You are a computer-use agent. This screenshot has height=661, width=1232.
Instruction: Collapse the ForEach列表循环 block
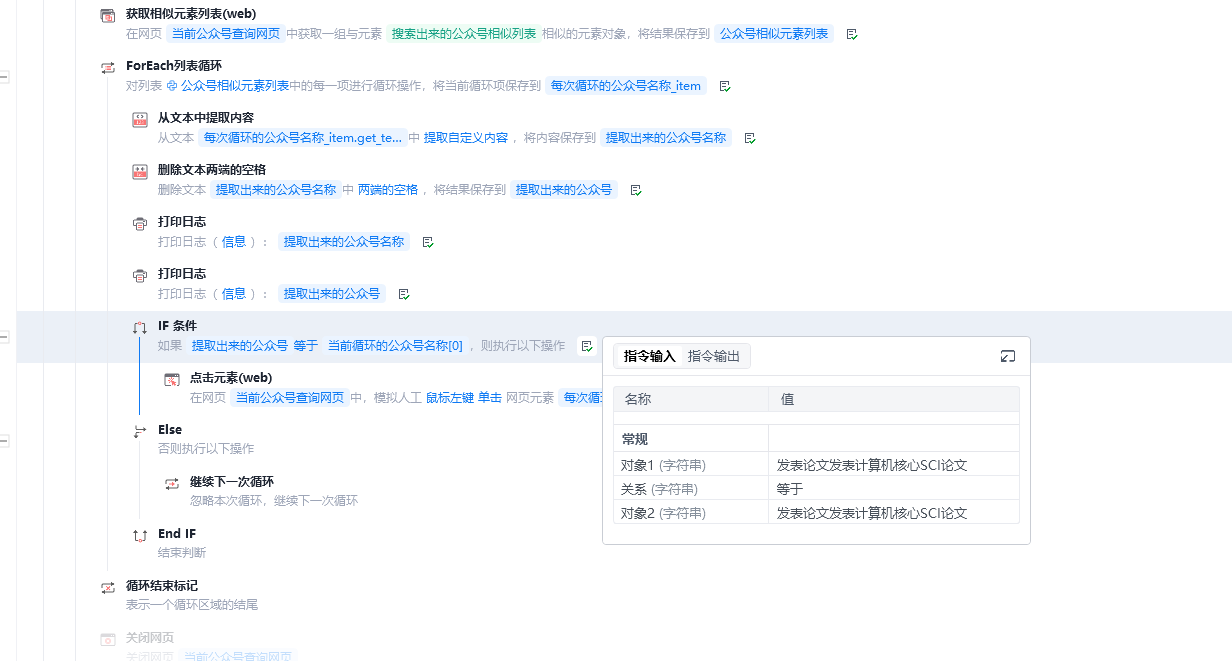pos(4,76)
